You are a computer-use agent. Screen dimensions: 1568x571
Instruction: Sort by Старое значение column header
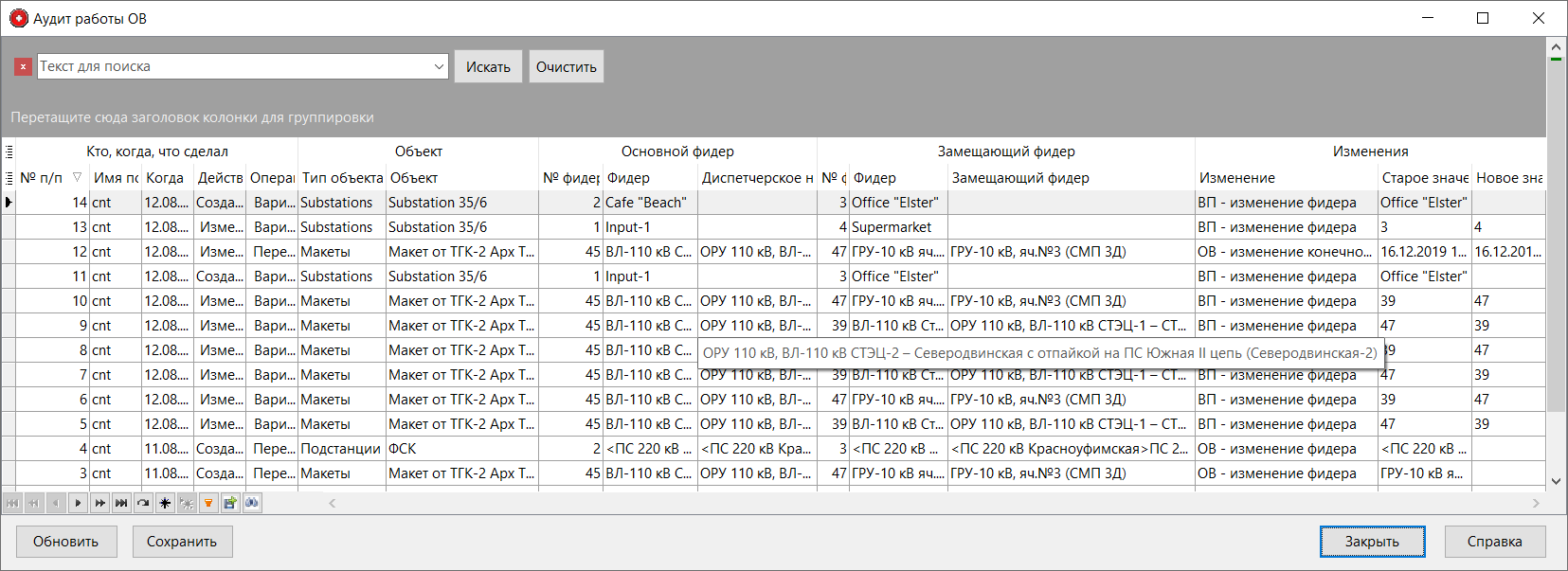tap(1425, 178)
